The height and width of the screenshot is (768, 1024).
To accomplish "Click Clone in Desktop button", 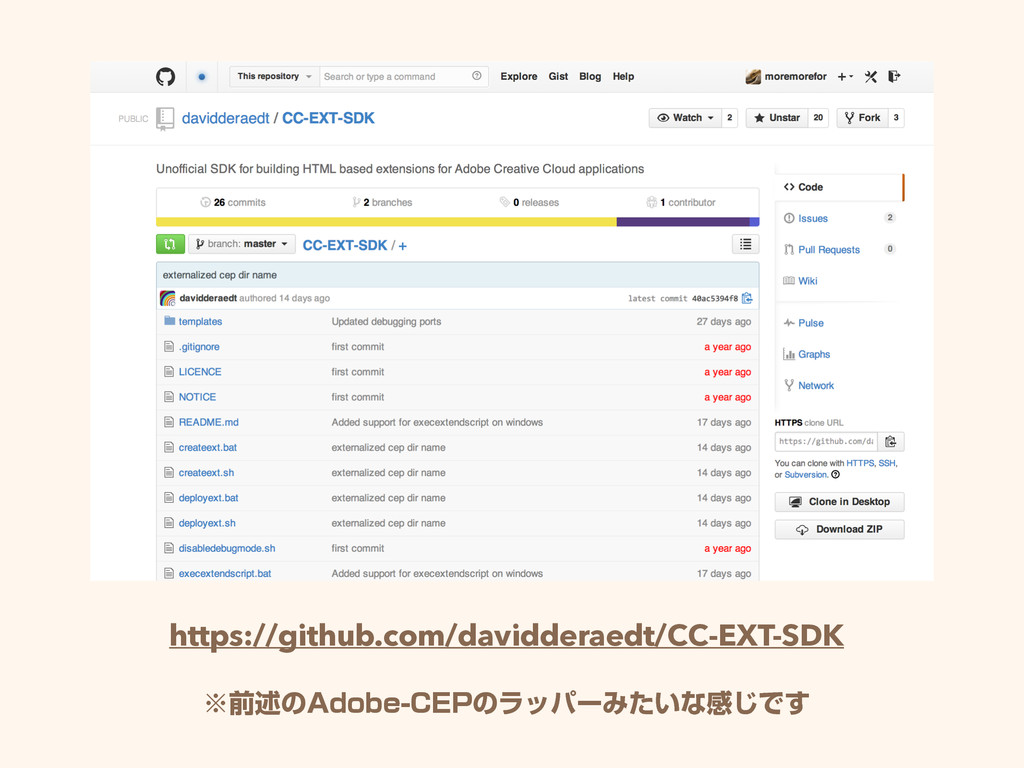I will click(840, 502).
